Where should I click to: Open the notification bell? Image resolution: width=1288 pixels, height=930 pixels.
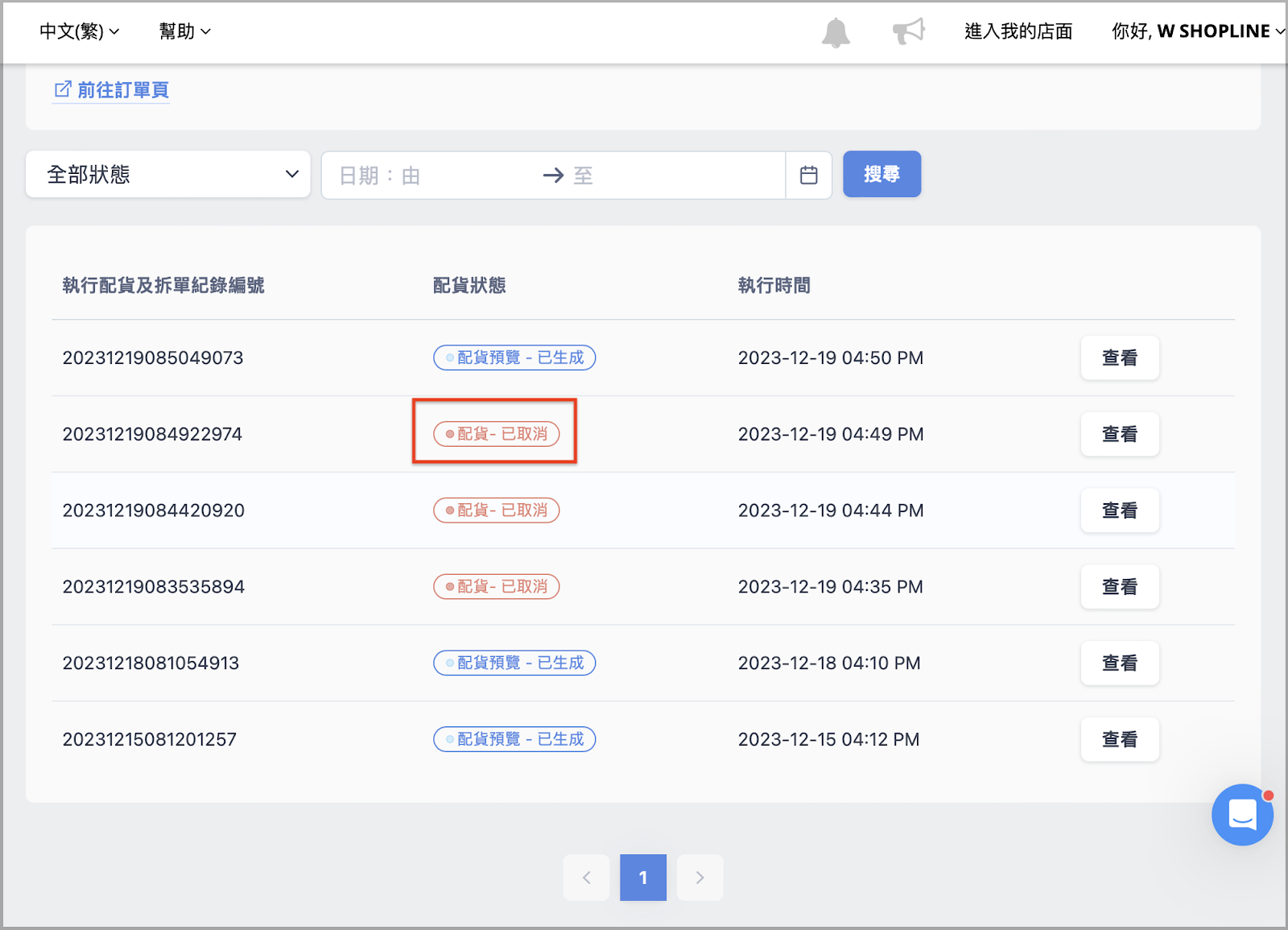click(836, 32)
